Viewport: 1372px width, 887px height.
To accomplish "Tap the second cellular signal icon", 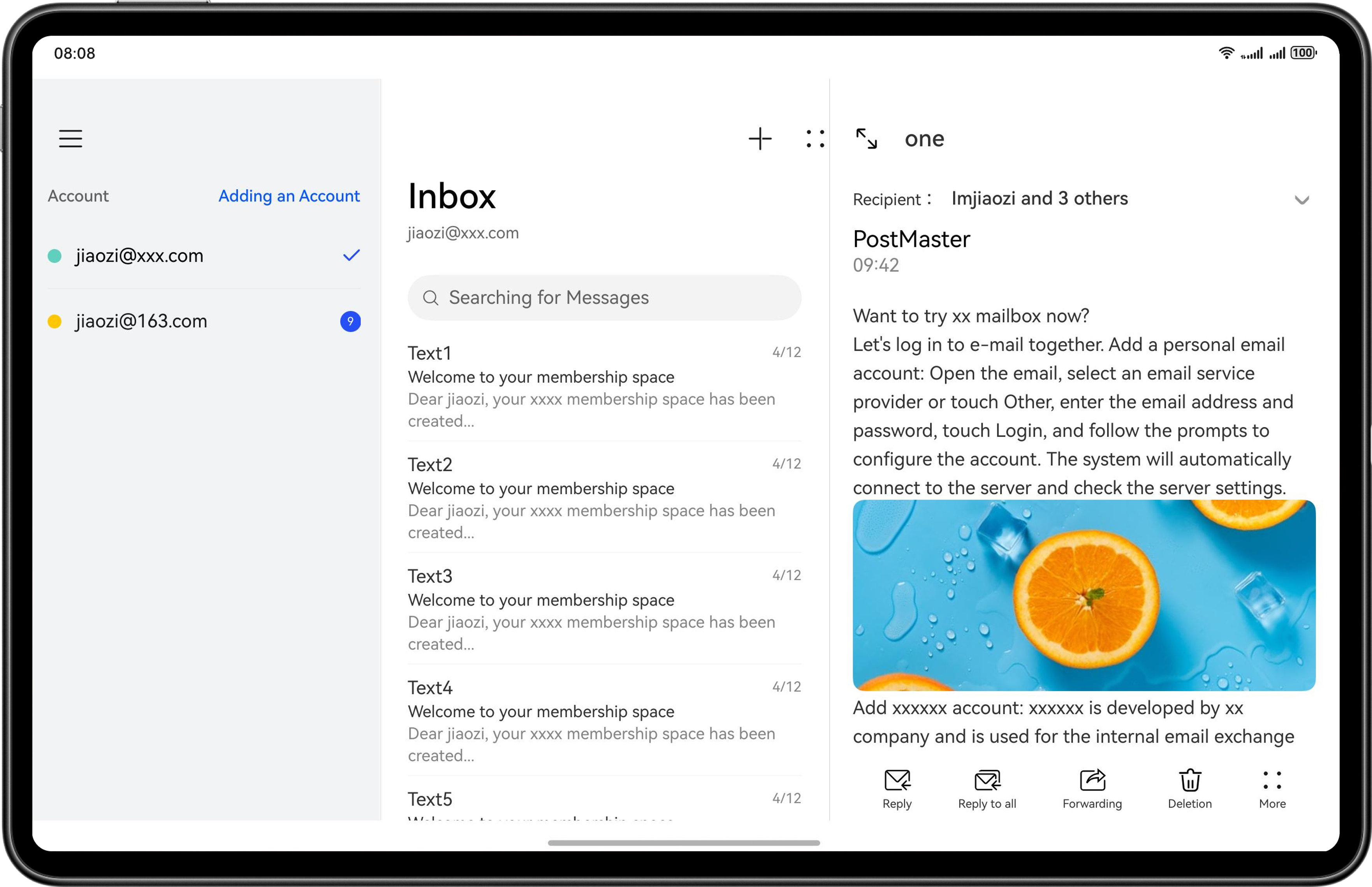I will pyautogui.click(x=1277, y=54).
